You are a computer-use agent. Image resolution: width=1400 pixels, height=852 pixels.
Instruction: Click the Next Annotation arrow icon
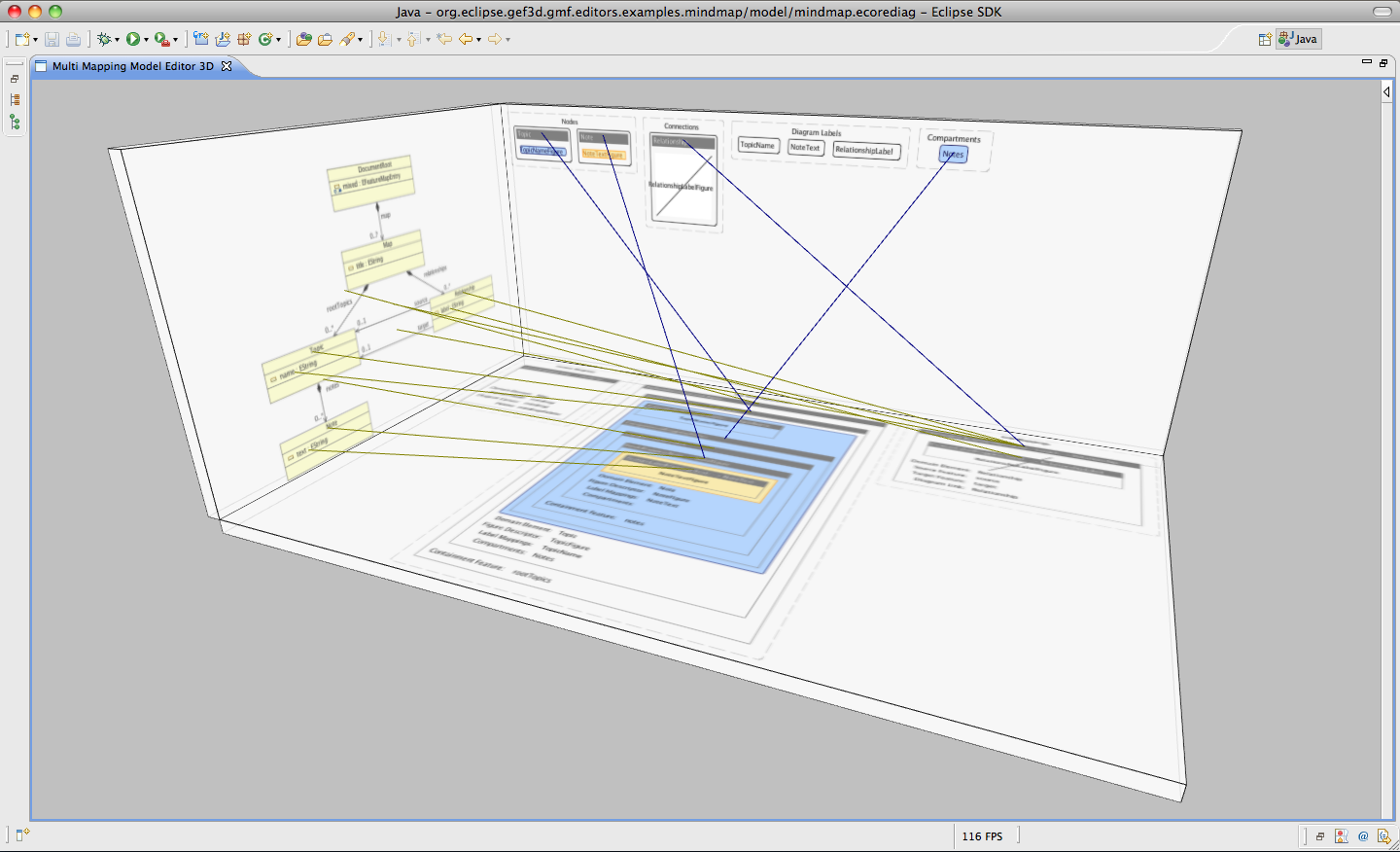click(383, 39)
